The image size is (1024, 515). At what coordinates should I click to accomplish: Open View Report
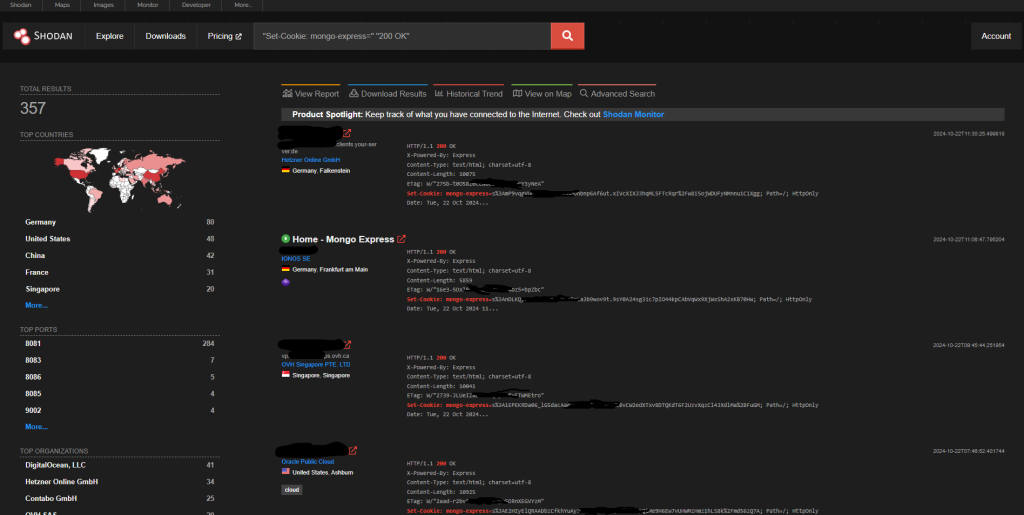pos(311,93)
